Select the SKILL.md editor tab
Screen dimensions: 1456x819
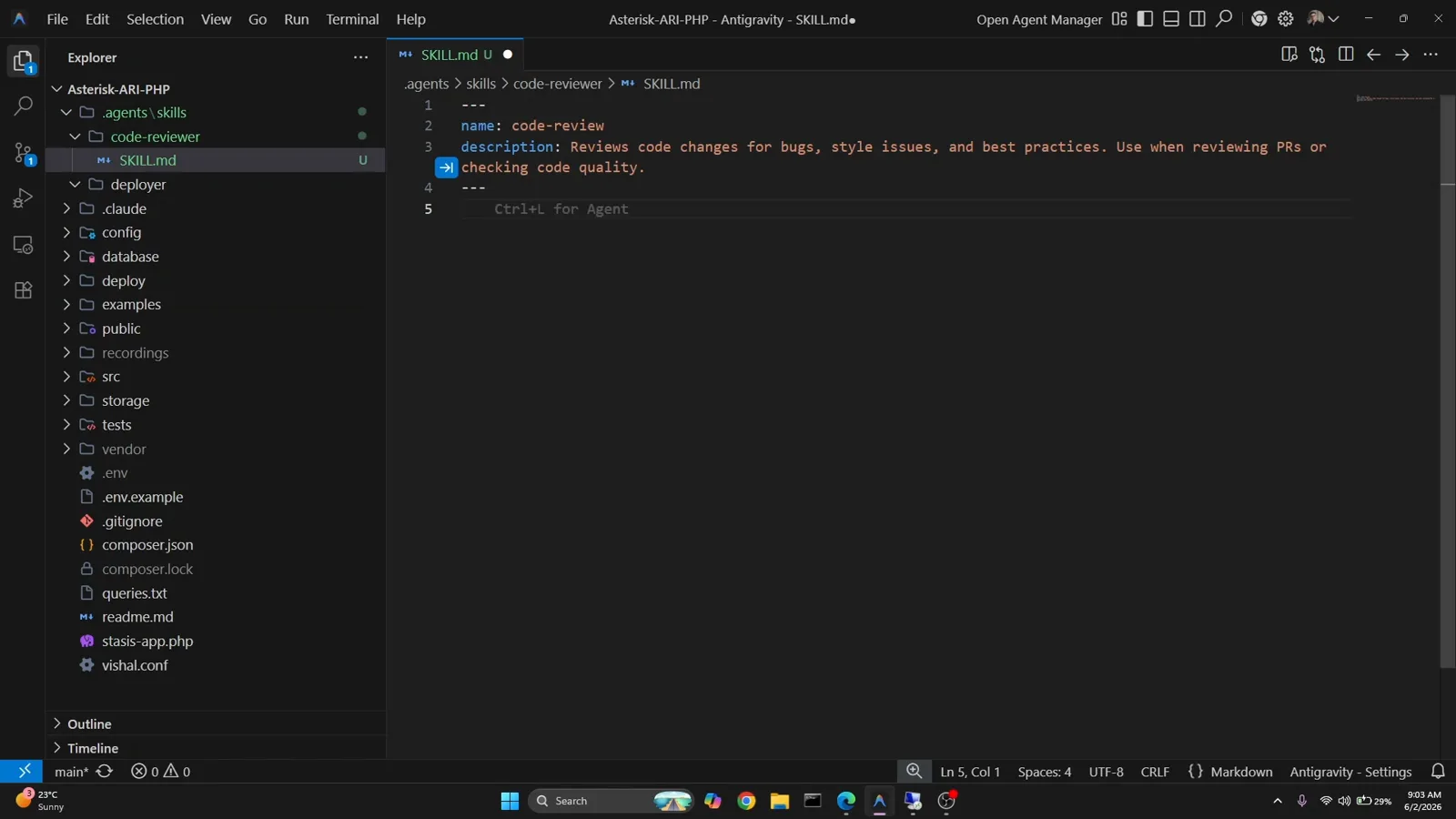click(x=455, y=55)
